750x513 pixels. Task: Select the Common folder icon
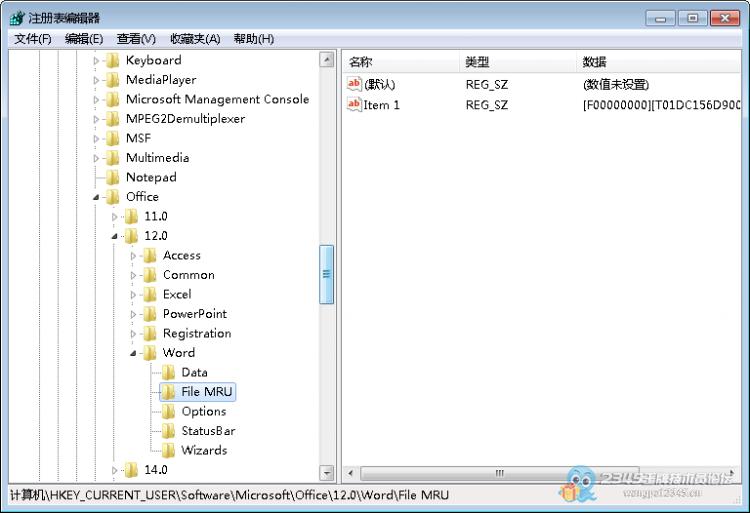(x=150, y=275)
